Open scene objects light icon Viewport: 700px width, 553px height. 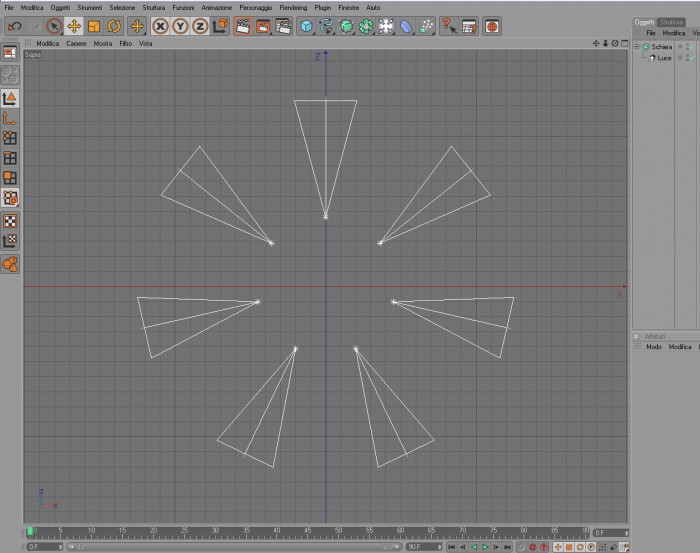click(x=386, y=26)
